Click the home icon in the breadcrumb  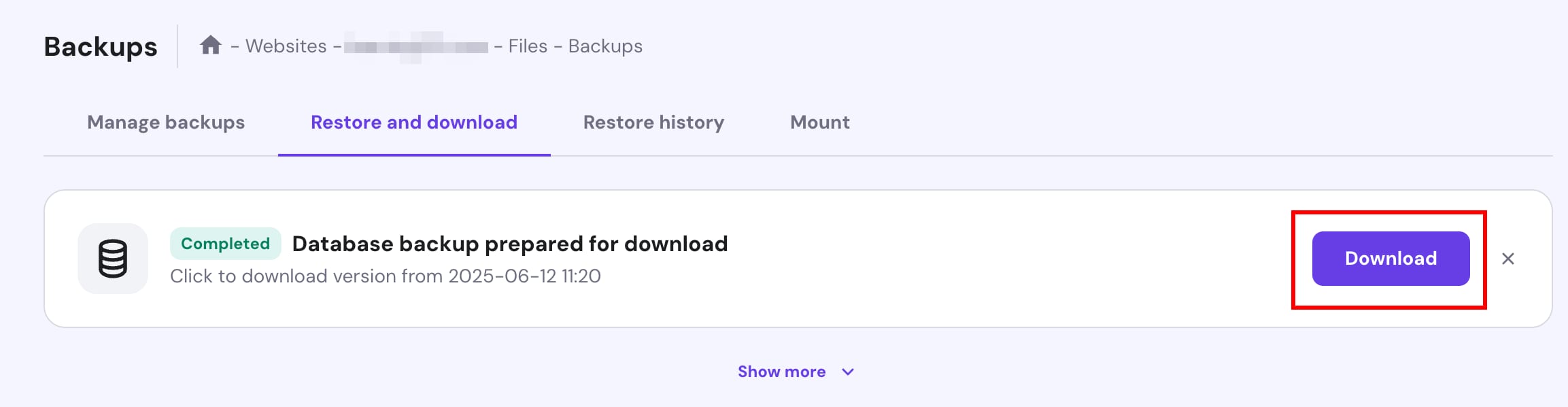point(210,46)
